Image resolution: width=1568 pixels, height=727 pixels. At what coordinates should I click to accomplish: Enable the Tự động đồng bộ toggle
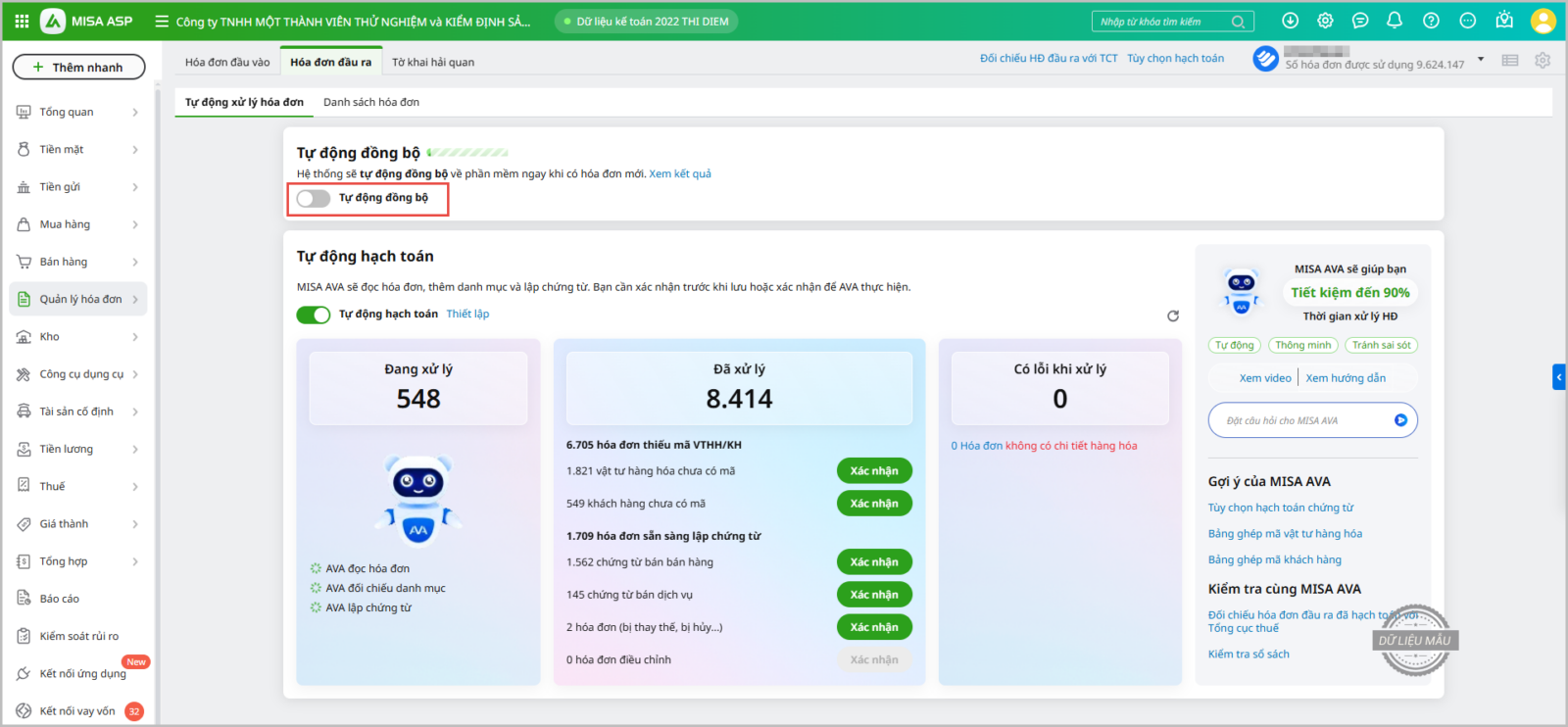point(314,199)
